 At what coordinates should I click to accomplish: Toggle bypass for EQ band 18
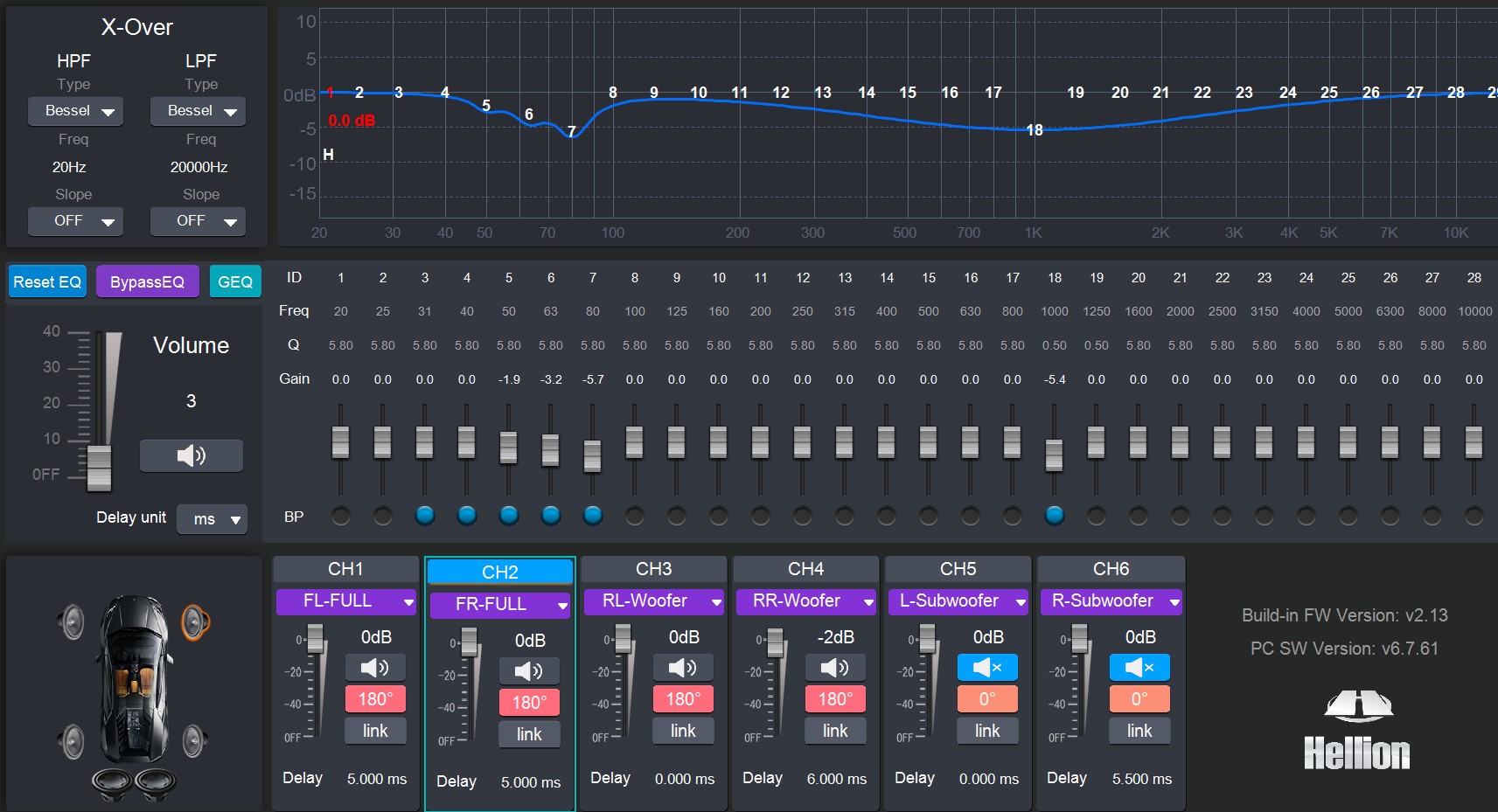pos(1055,516)
